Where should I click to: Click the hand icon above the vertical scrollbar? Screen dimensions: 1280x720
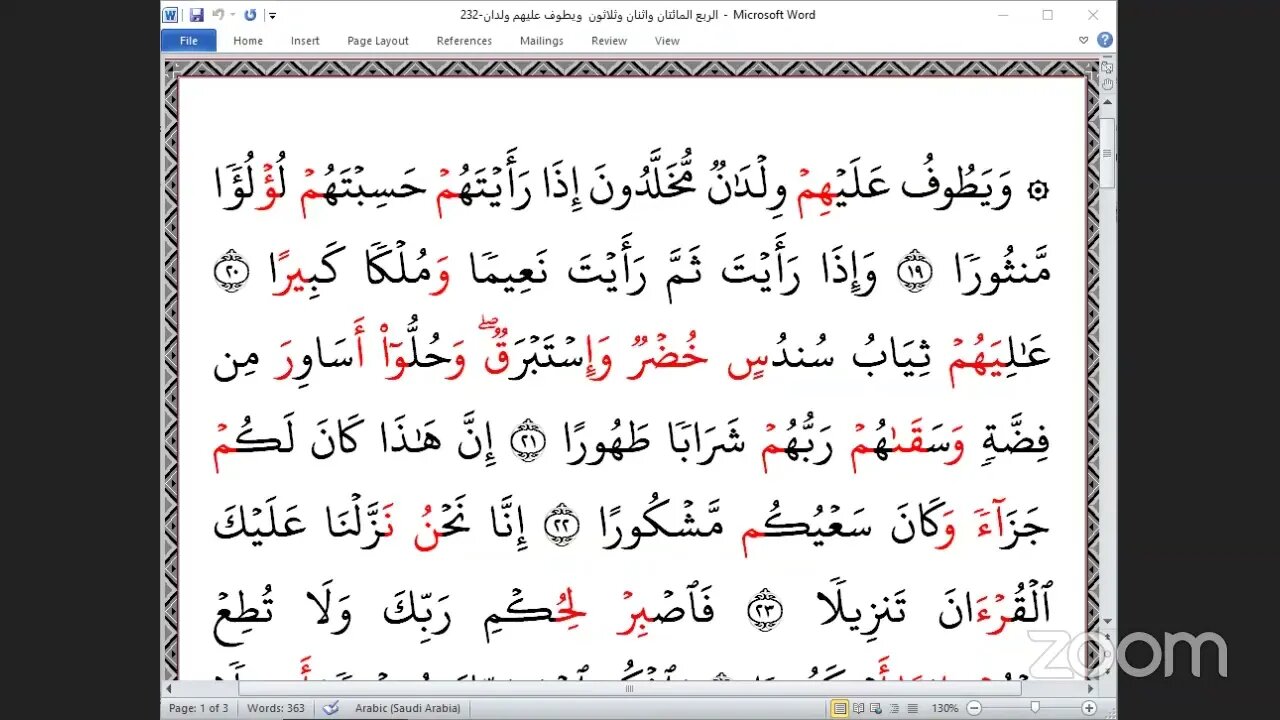point(1107,85)
